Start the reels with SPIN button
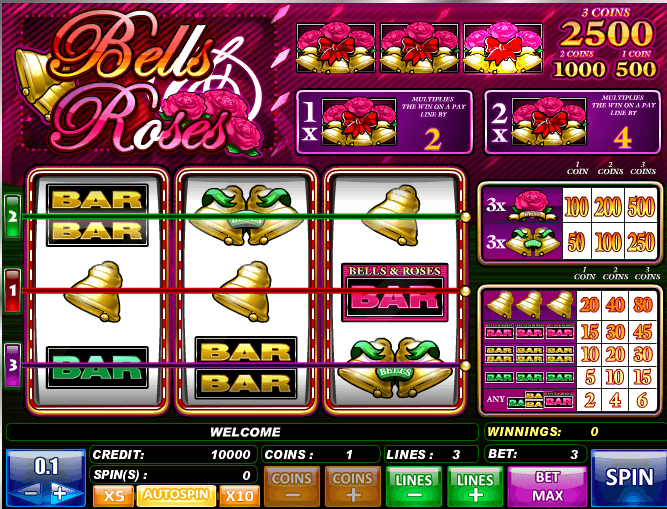 (x=629, y=478)
